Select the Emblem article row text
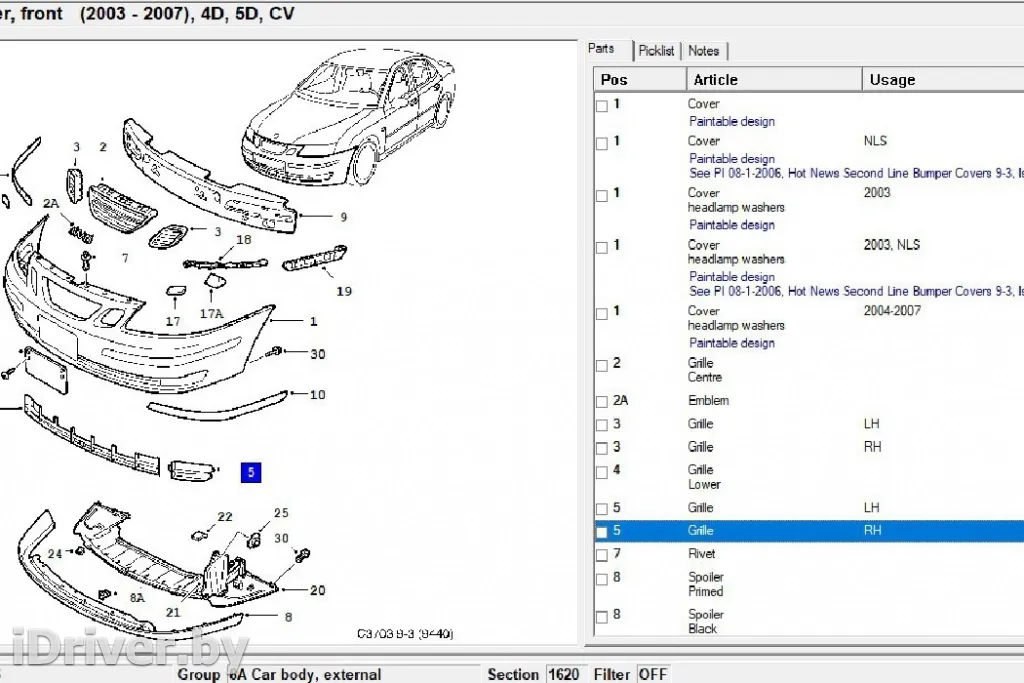Viewport: 1024px width, 683px height. coord(709,400)
